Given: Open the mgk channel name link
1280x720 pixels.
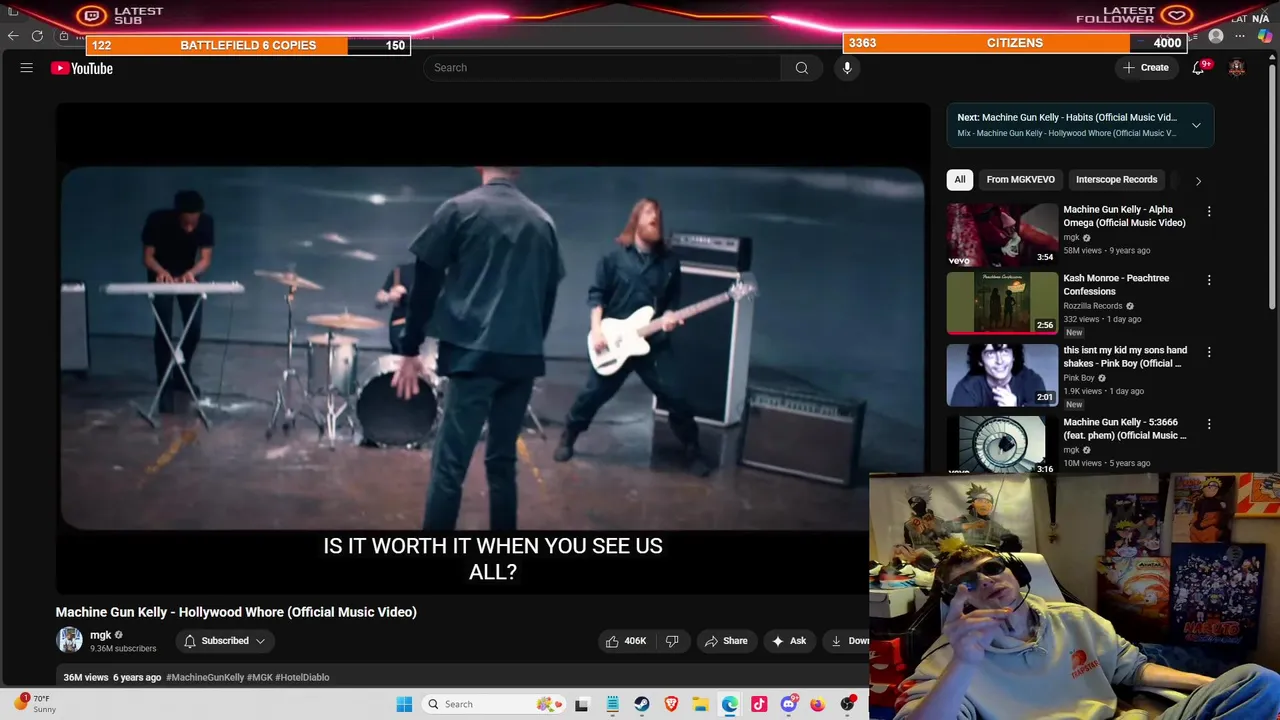Looking at the screenshot, I should coord(101,635).
